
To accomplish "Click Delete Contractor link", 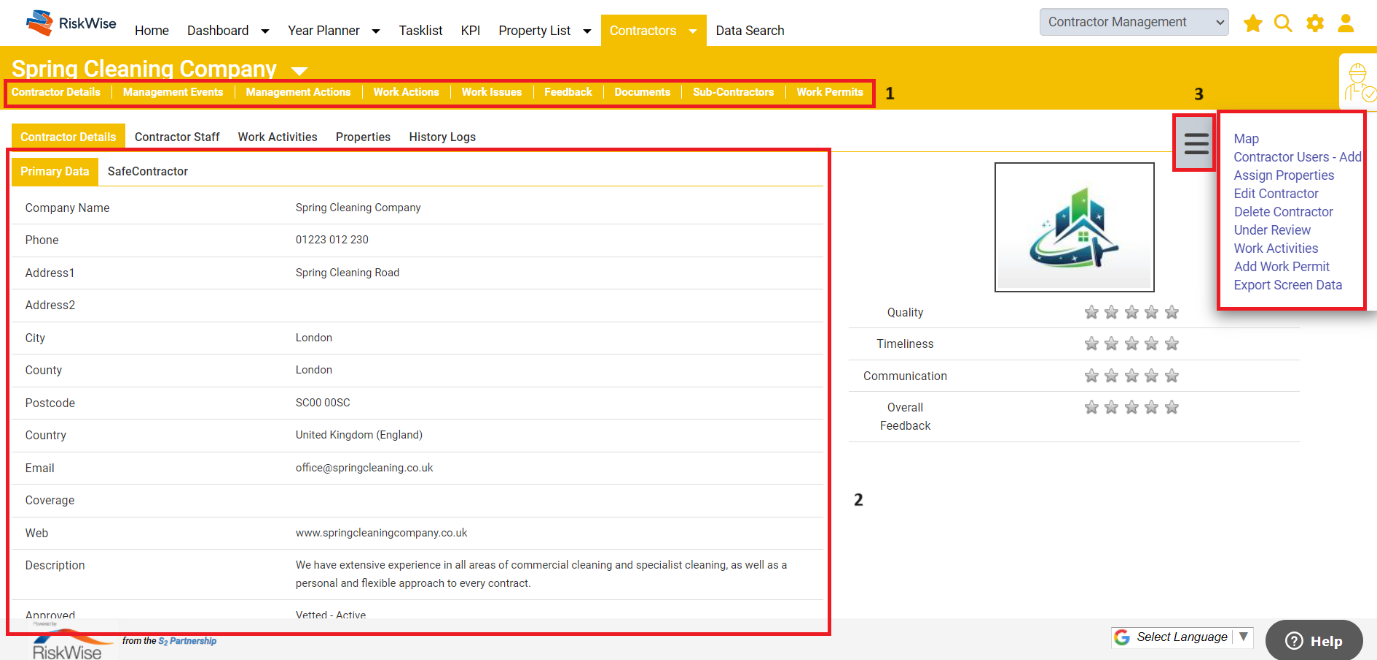I will click(x=1283, y=212).
